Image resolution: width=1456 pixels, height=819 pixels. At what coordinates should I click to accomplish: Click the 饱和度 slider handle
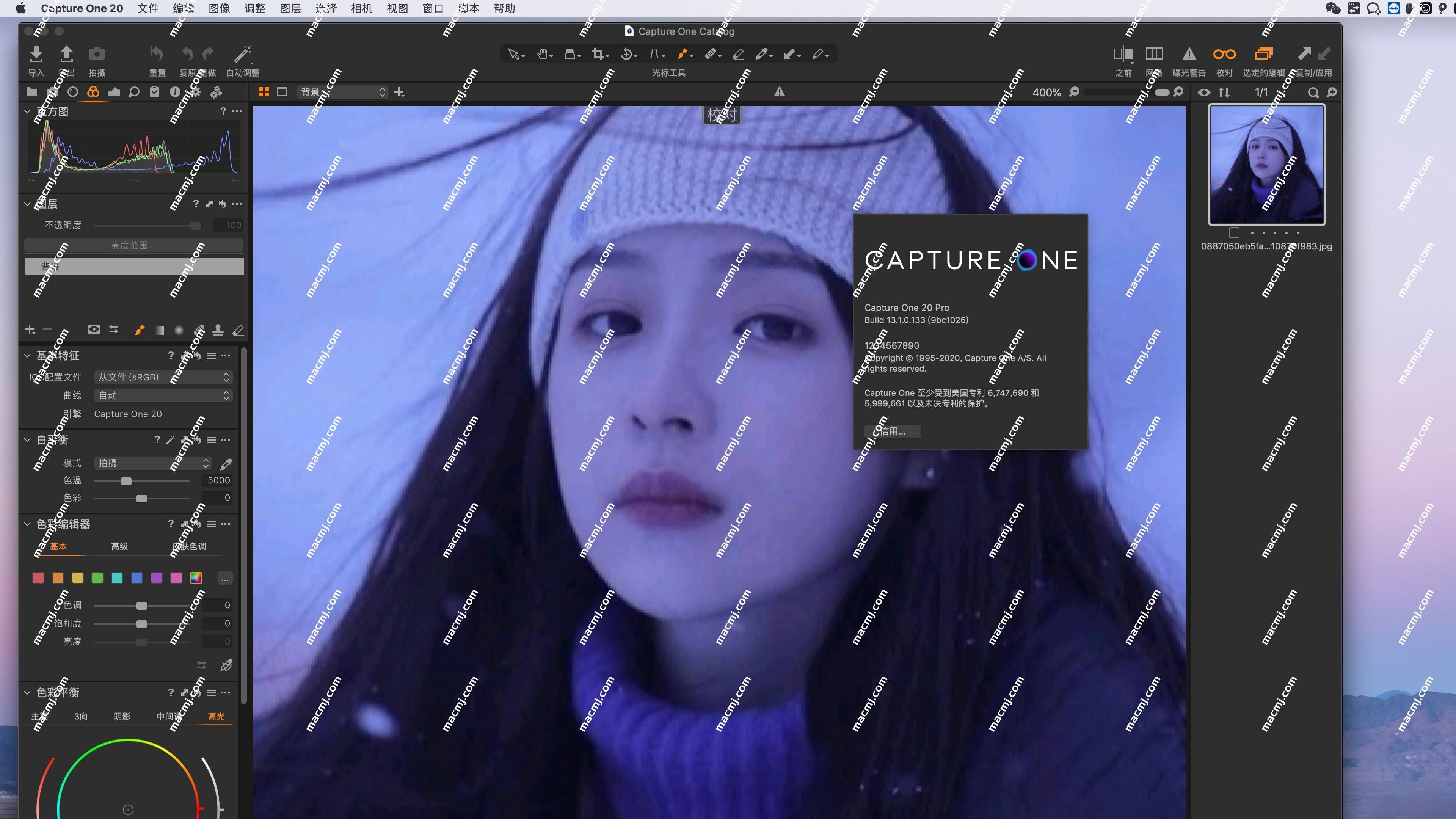click(142, 624)
